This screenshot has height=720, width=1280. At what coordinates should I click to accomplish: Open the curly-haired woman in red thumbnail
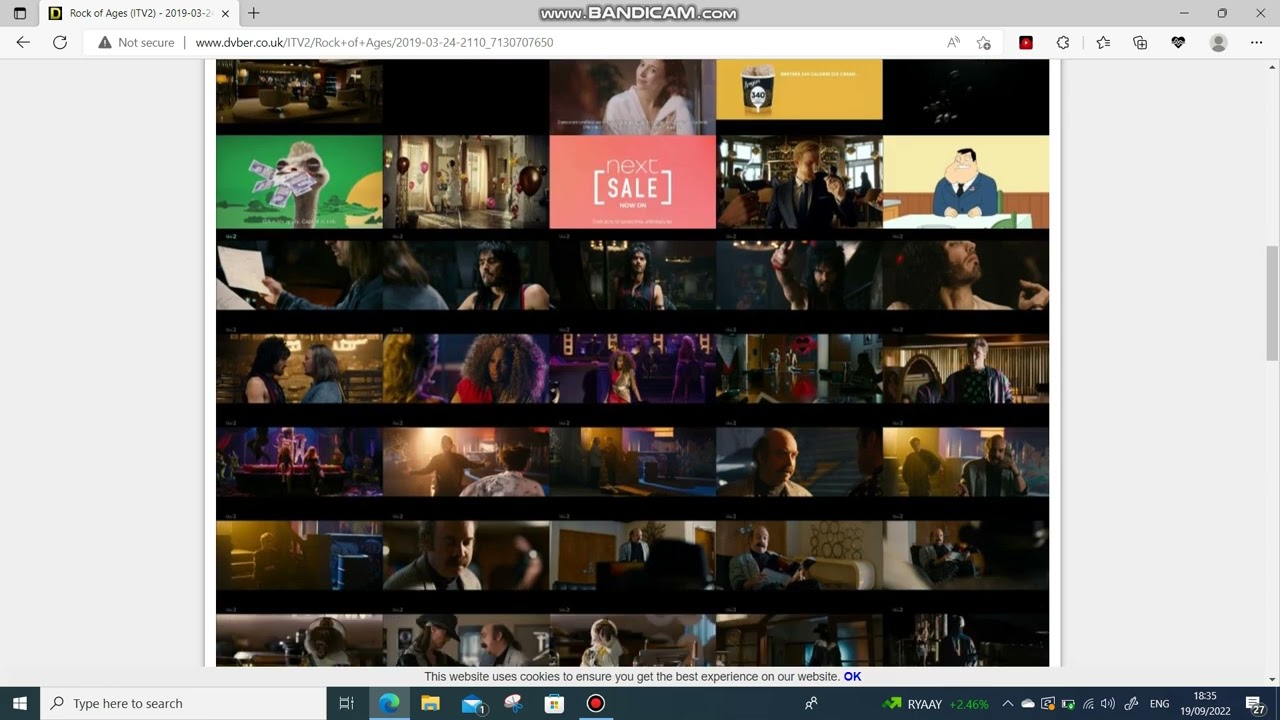pyautogui.click(x=466, y=368)
